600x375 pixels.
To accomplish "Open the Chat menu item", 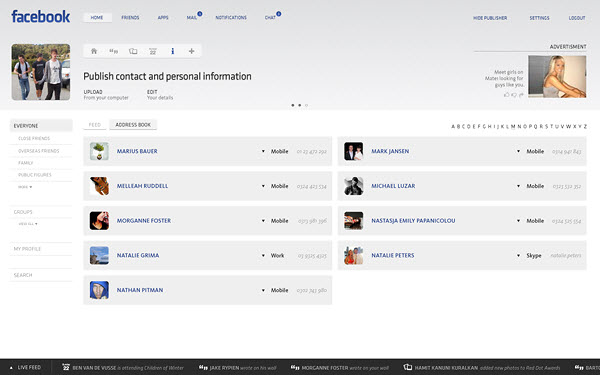I will (x=270, y=18).
